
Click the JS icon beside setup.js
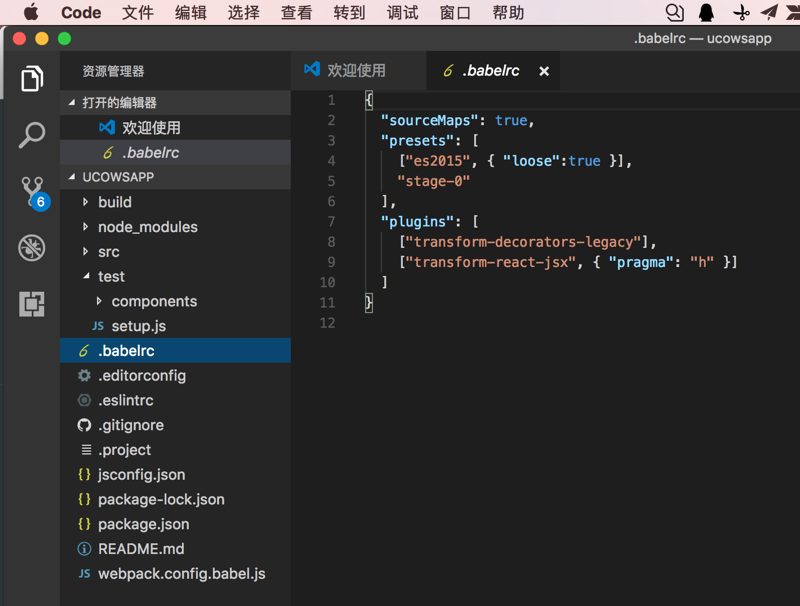click(98, 326)
